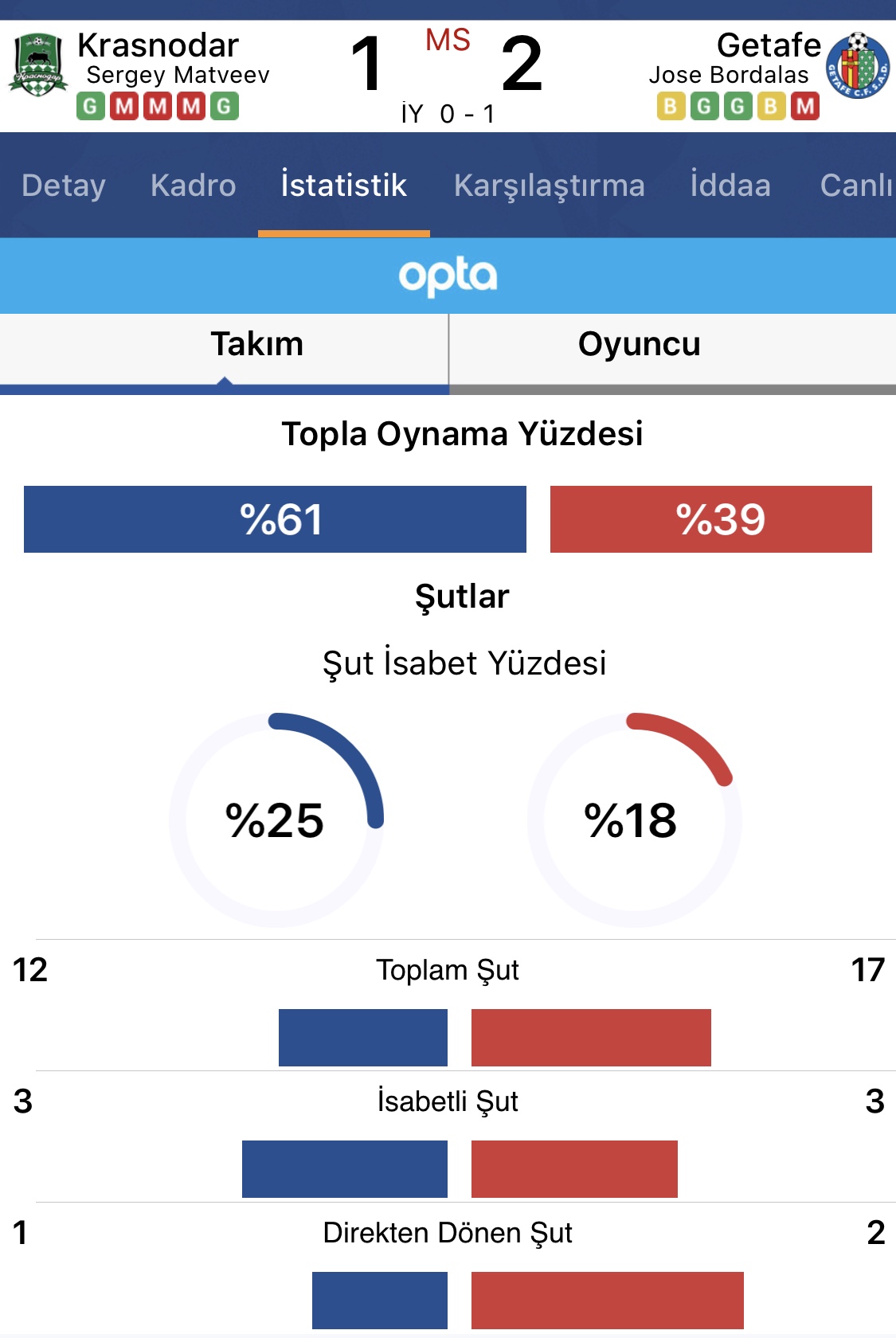Tap the Krasnodar club crest icon
The image size is (896, 1338).
[37, 65]
